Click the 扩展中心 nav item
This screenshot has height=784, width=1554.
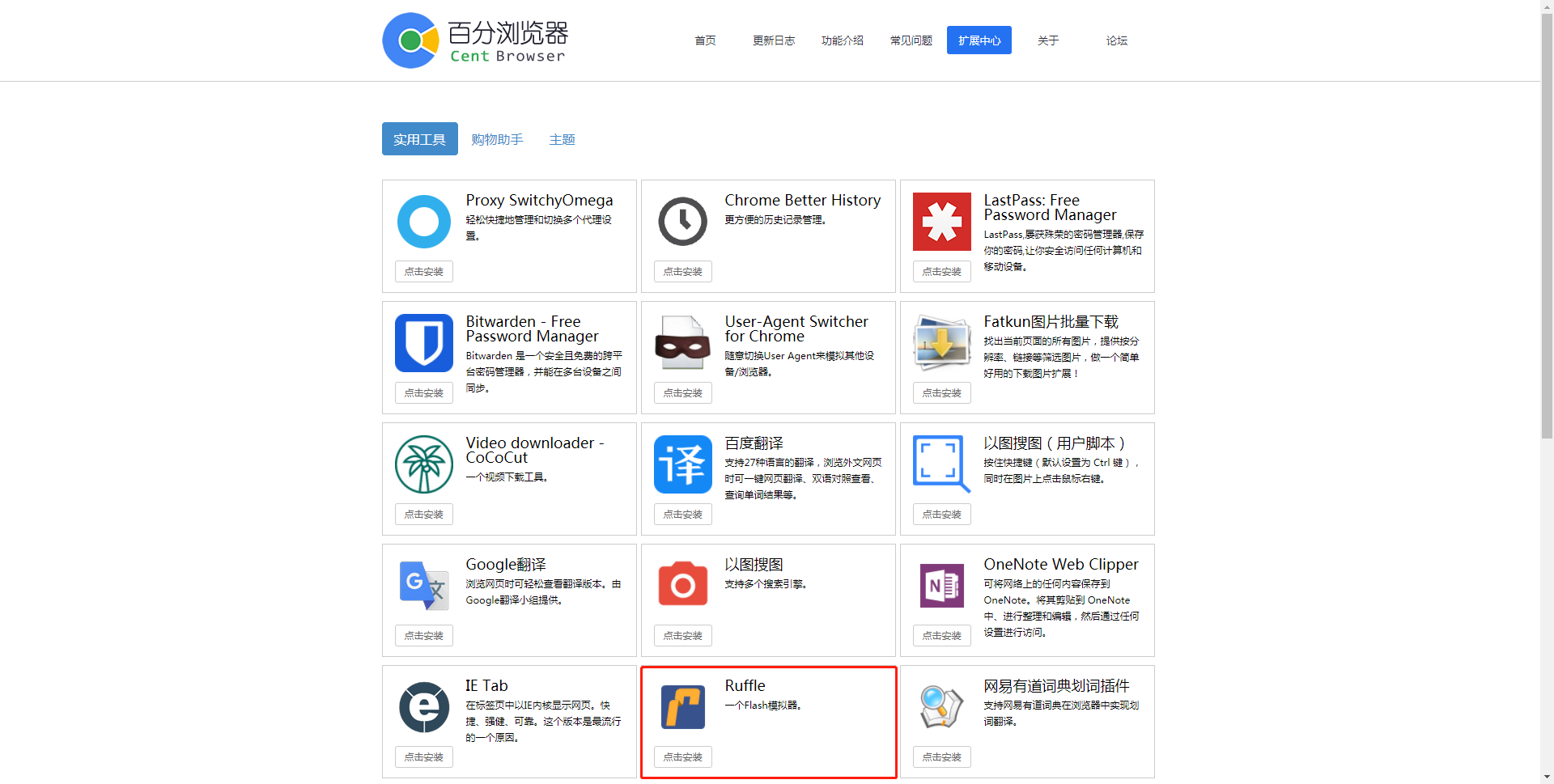[979, 40]
